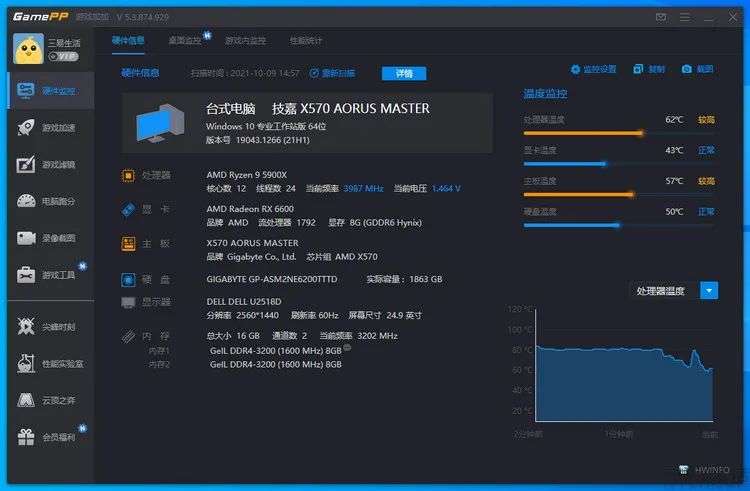The image size is (750, 491).
Task: Open the 游戏加速 rocket icon in sidebar
Action: pyautogui.click(x=26, y=128)
